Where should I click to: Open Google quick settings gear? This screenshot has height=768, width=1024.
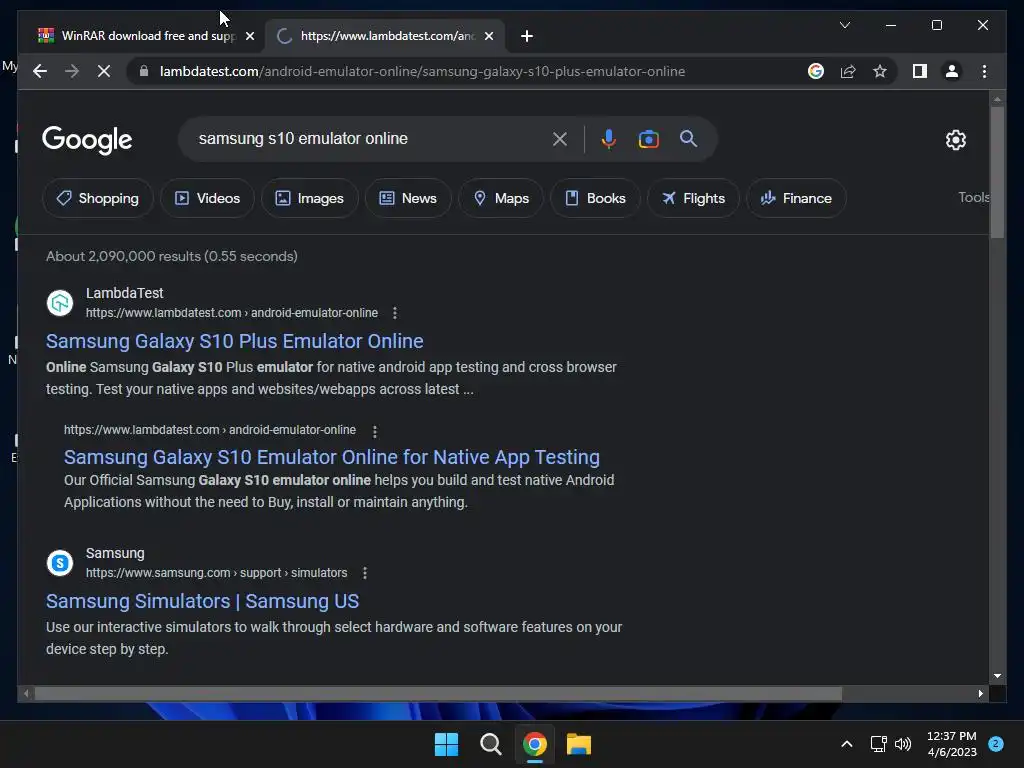(x=955, y=140)
